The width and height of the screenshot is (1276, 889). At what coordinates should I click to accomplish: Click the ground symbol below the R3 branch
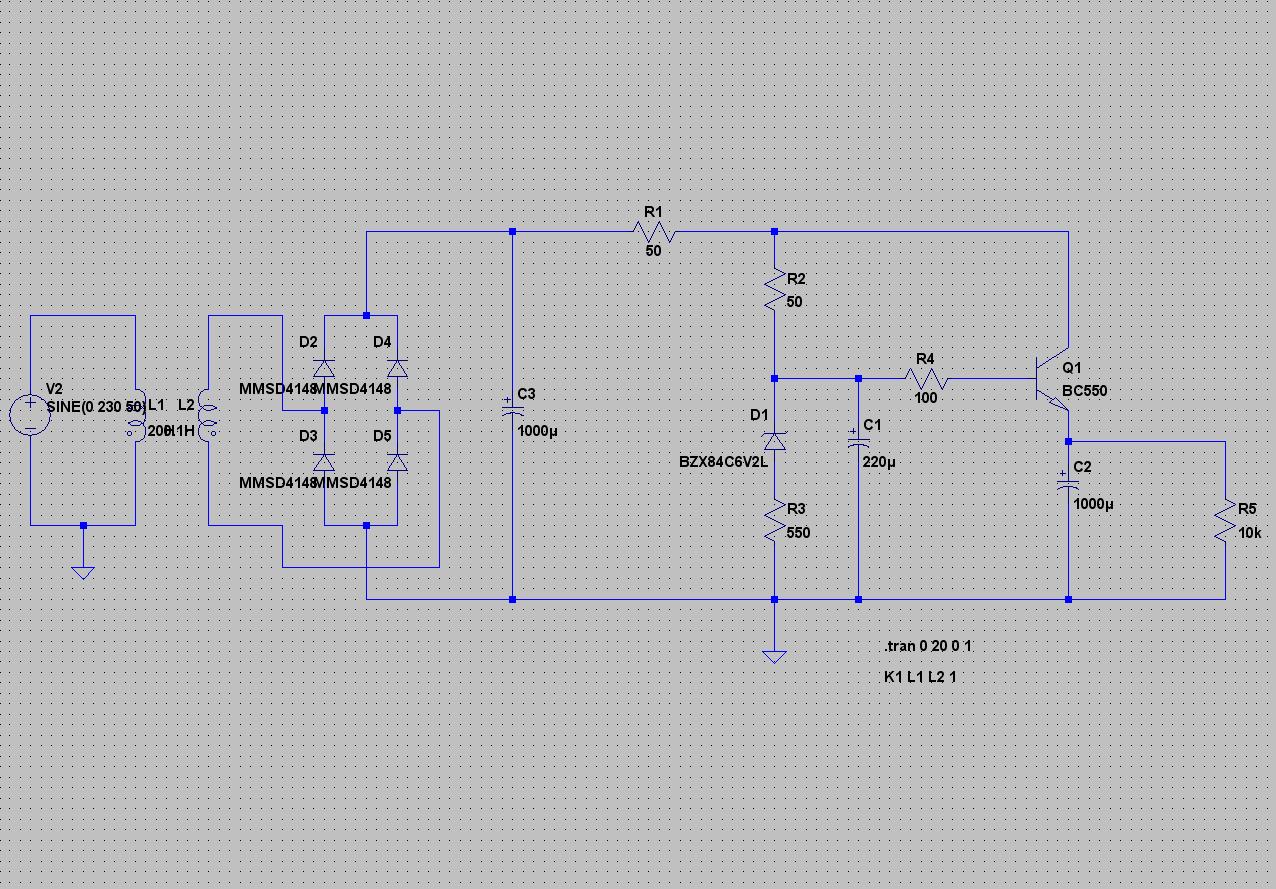tap(774, 656)
